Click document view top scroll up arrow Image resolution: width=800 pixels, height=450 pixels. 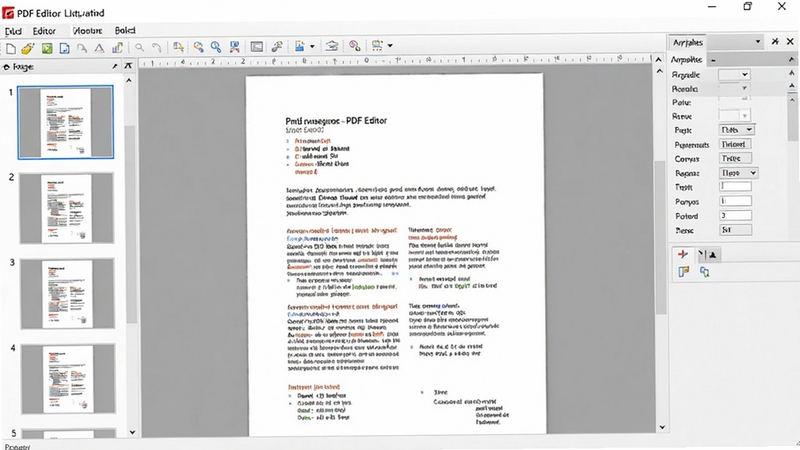click(x=659, y=60)
